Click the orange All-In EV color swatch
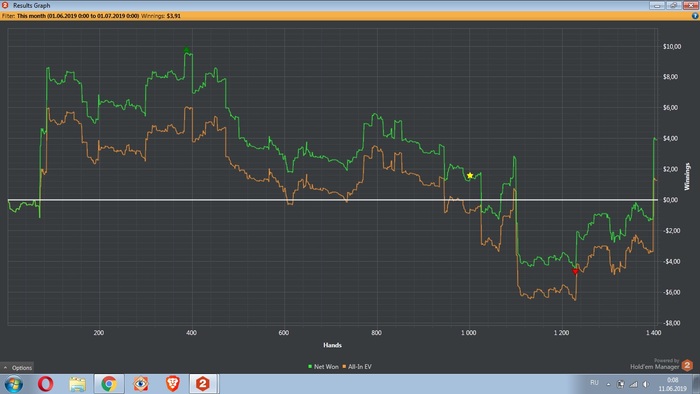Viewport: 700px width, 394px height. coord(344,367)
